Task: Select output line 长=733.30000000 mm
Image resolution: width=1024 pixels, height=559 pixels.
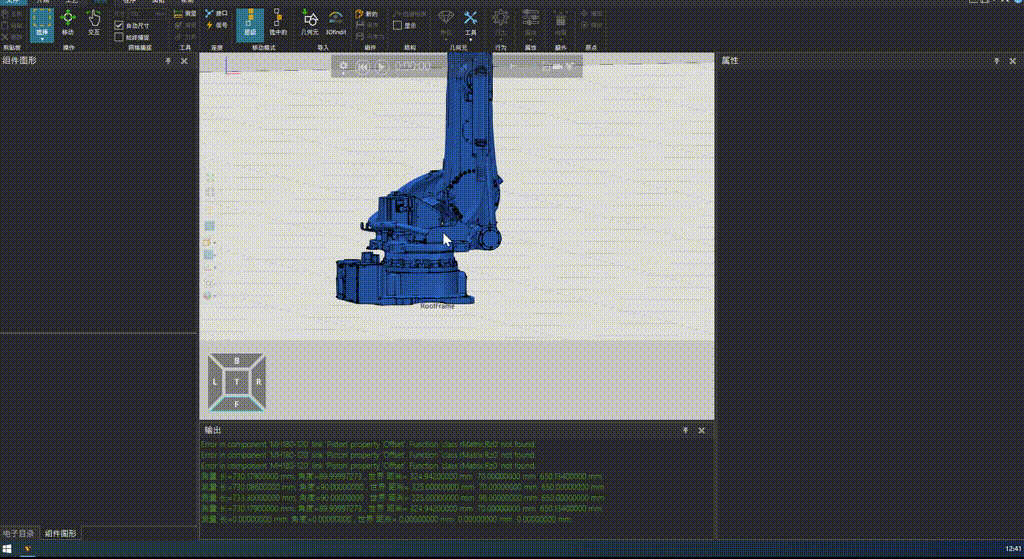Action: [x=402, y=498]
